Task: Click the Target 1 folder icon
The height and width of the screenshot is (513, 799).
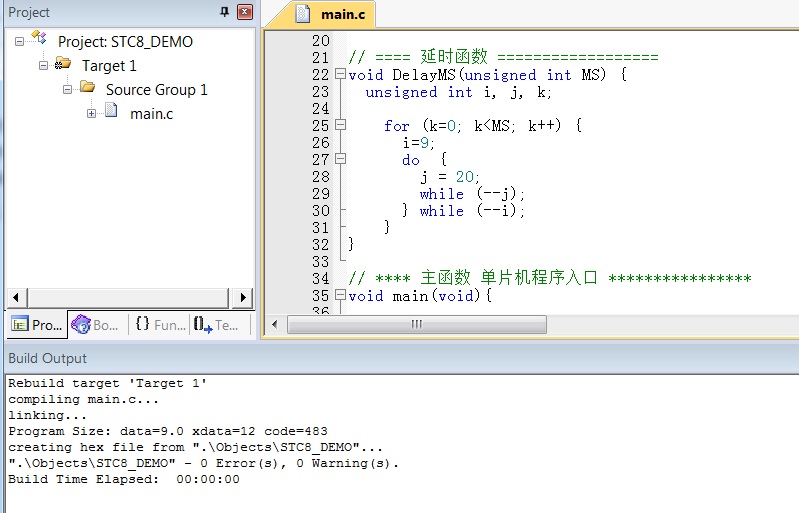Action: pyautogui.click(x=63, y=63)
